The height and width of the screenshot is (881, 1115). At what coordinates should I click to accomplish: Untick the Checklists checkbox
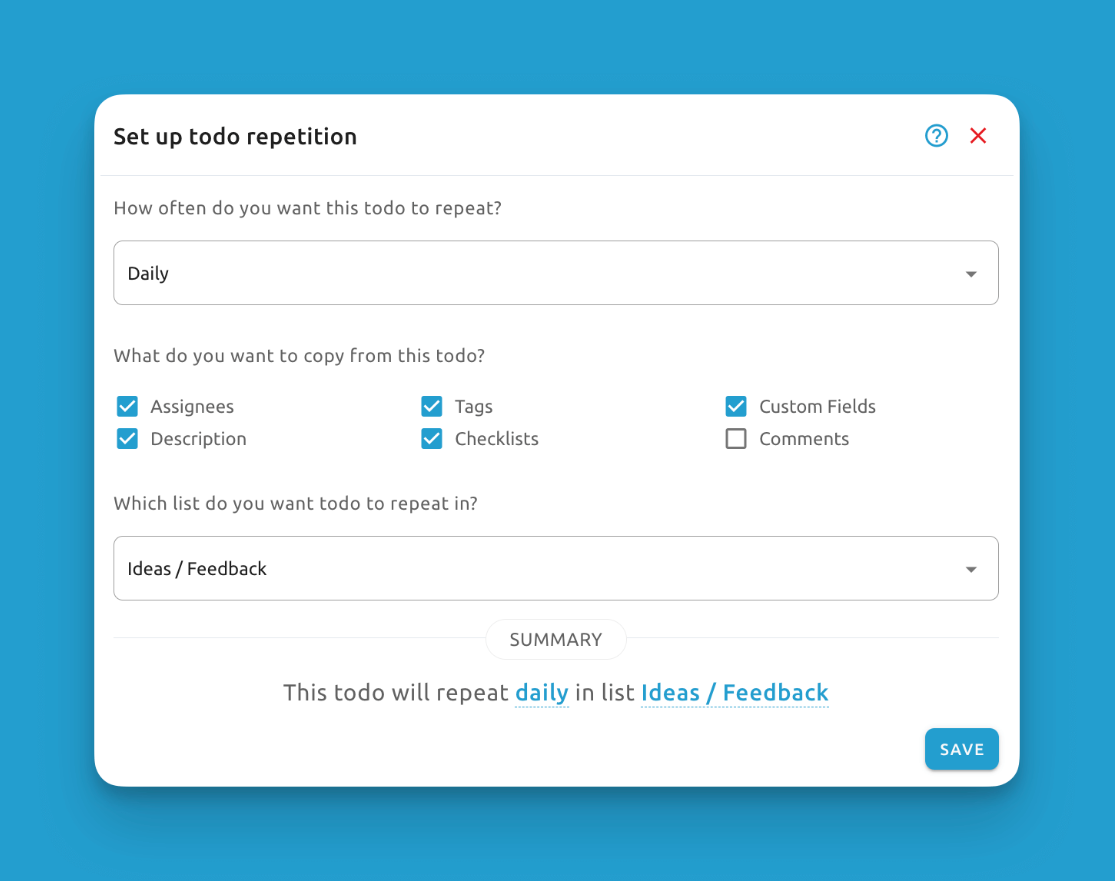click(431, 438)
